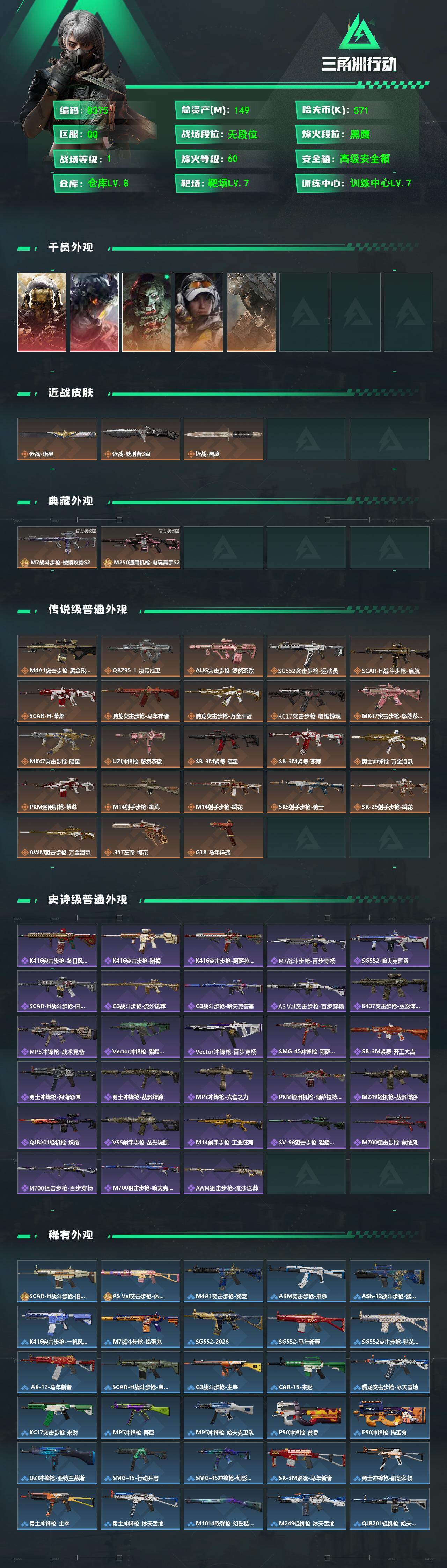Select the AWM狙击步枪-流沙送葬 skin

tap(223, 1173)
